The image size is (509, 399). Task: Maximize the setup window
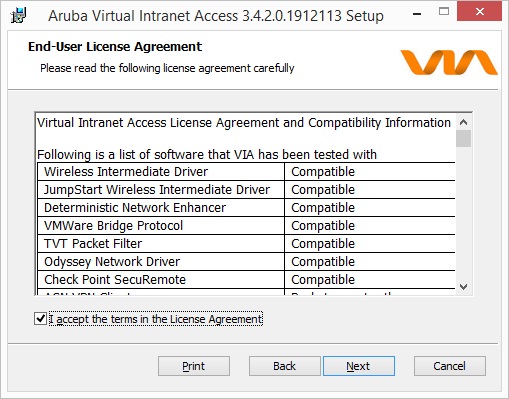(444, 12)
